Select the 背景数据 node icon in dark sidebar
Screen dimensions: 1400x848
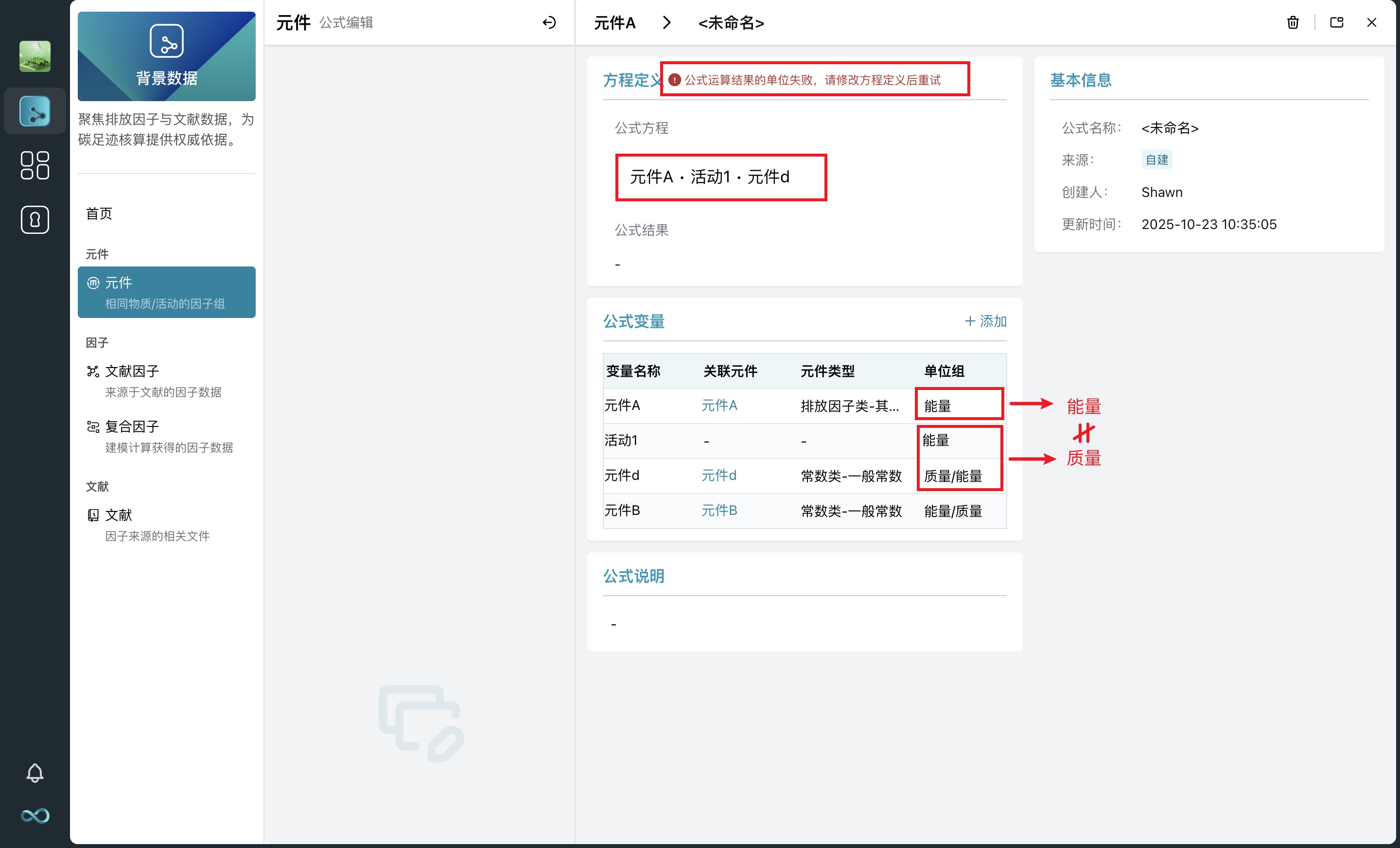click(34, 111)
